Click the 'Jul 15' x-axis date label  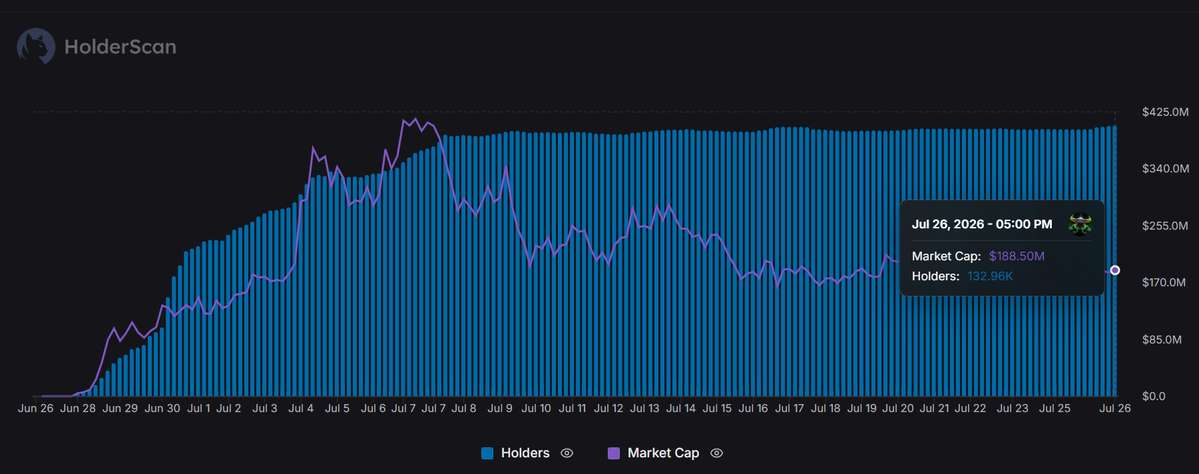click(x=715, y=409)
